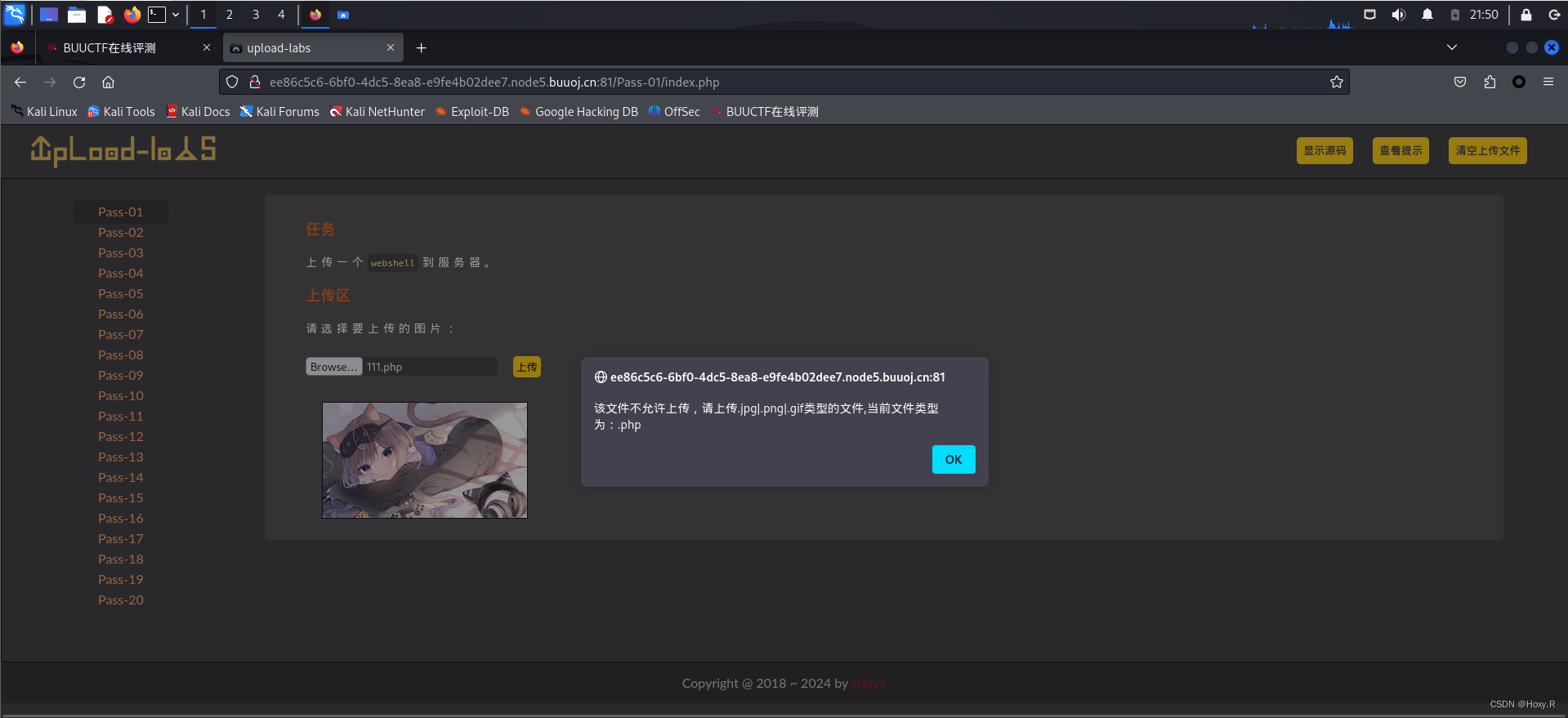Image resolution: width=1568 pixels, height=718 pixels.
Task: Select Pass-12 in the sidebar
Action: tap(121, 436)
